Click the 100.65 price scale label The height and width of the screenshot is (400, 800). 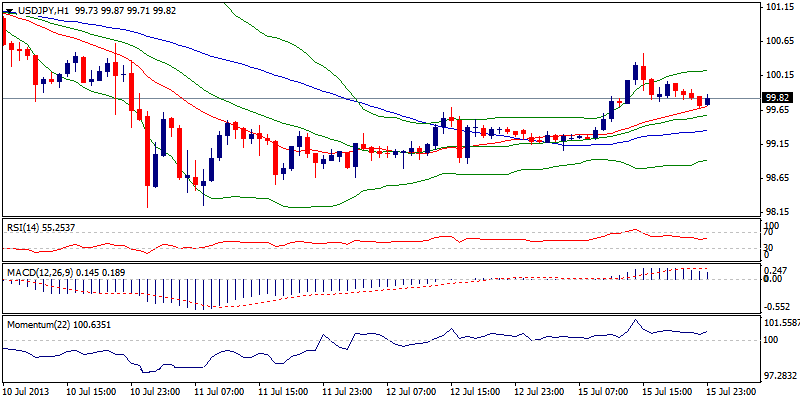(x=778, y=41)
